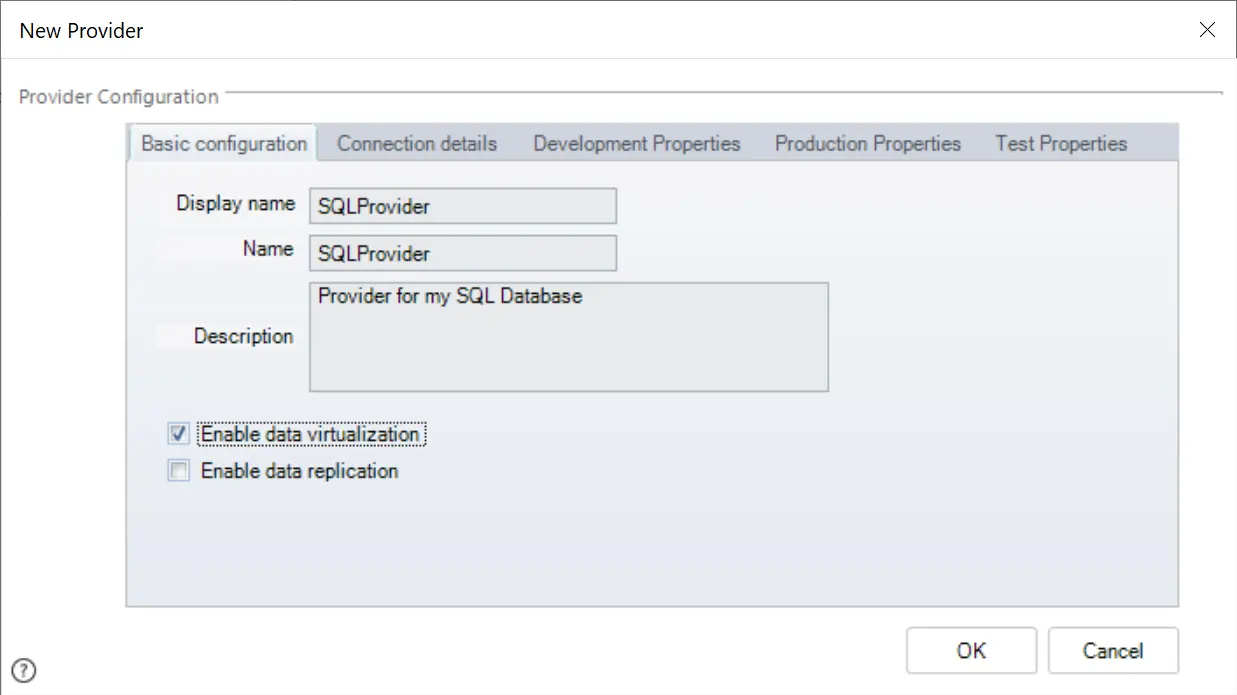Close the New Provider dialog
The image size is (1237, 695).
coord(1207,30)
